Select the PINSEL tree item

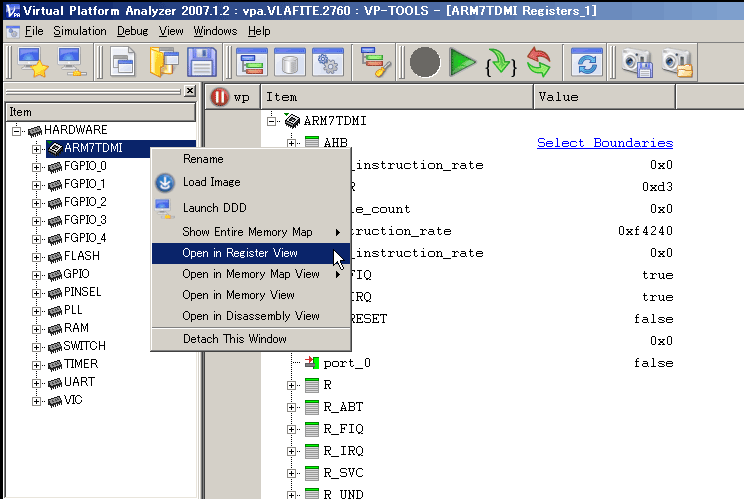83,292
